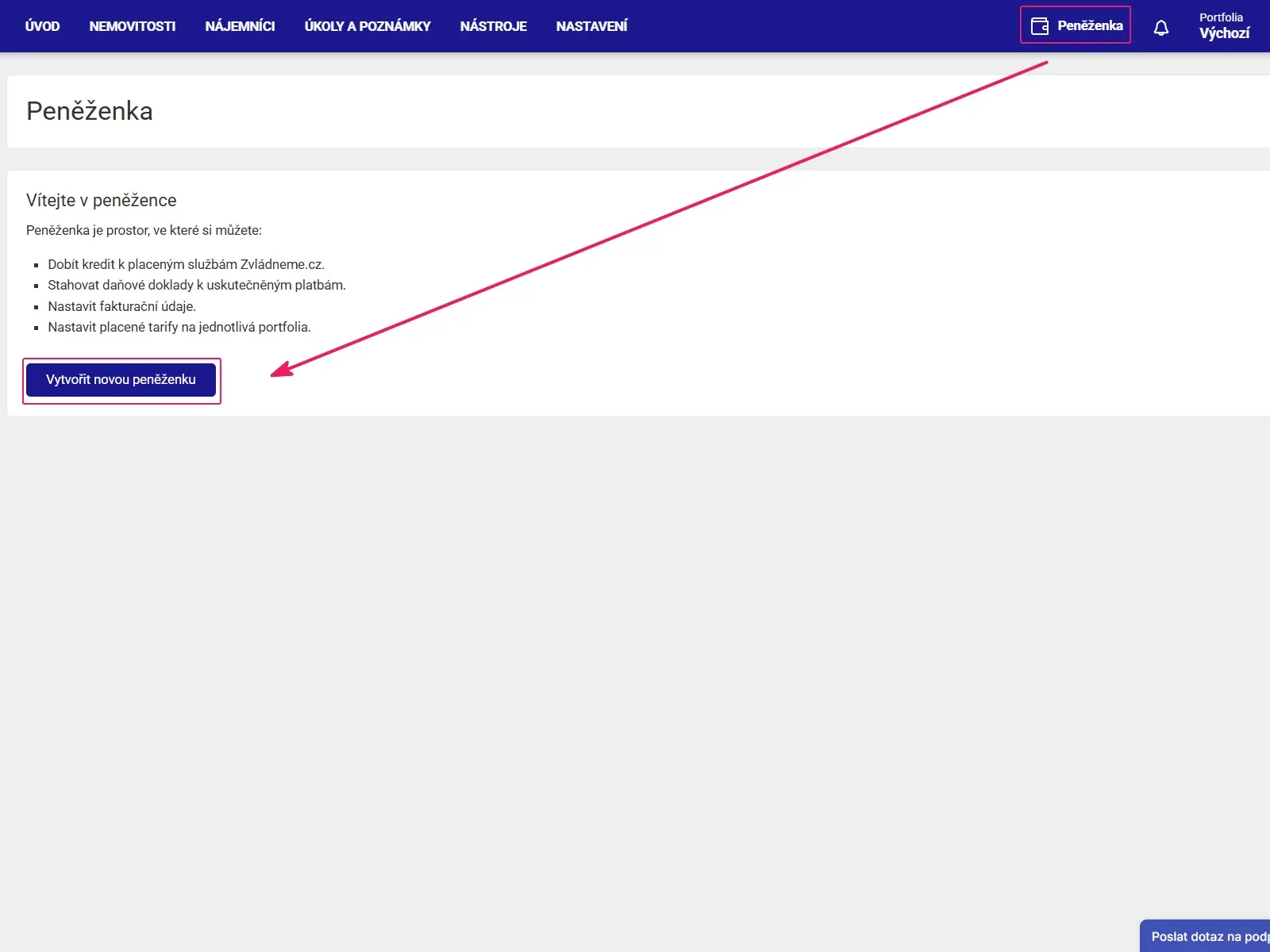This screenshot has width=1270, height=952.
Task: Open the notifications bell icon
Action: coord(1161,29)
